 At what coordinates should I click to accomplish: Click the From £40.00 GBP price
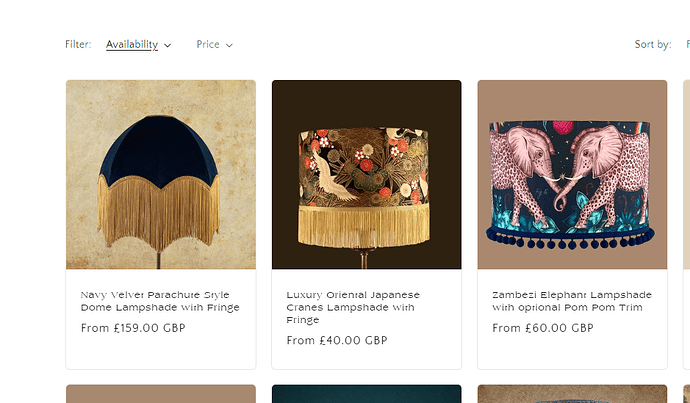[336, 340]
